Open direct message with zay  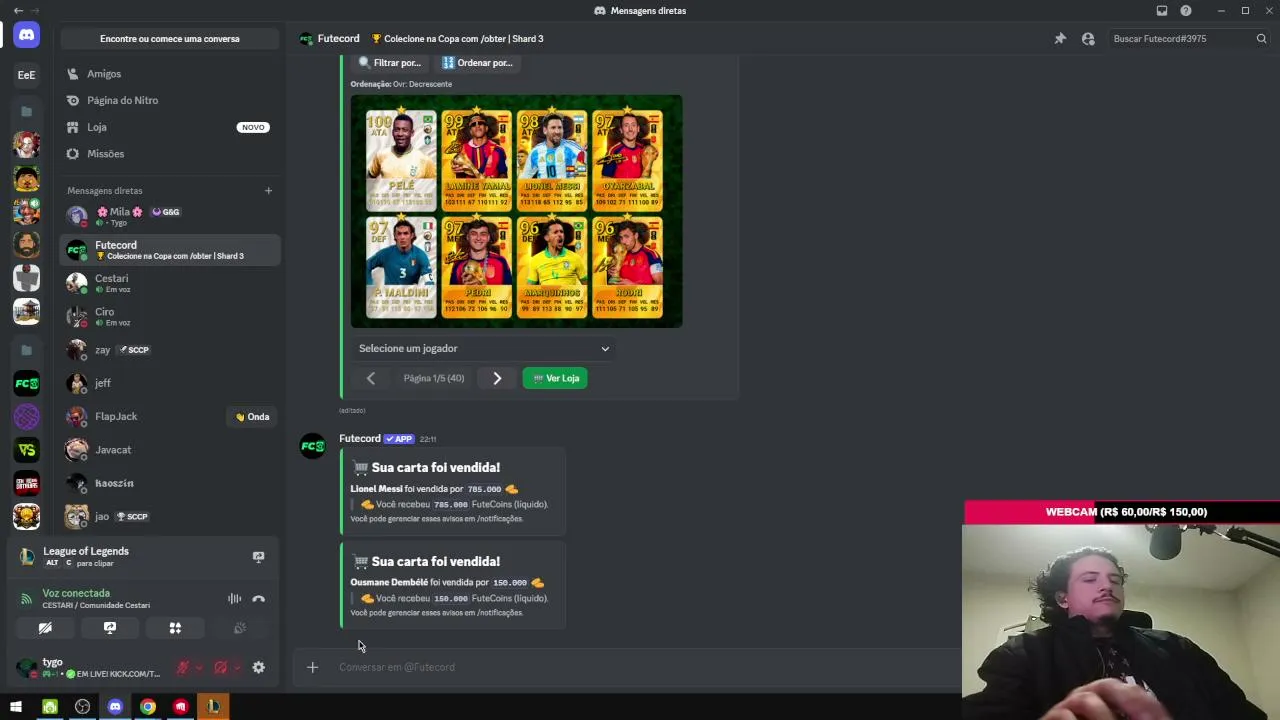click(170, 350)
